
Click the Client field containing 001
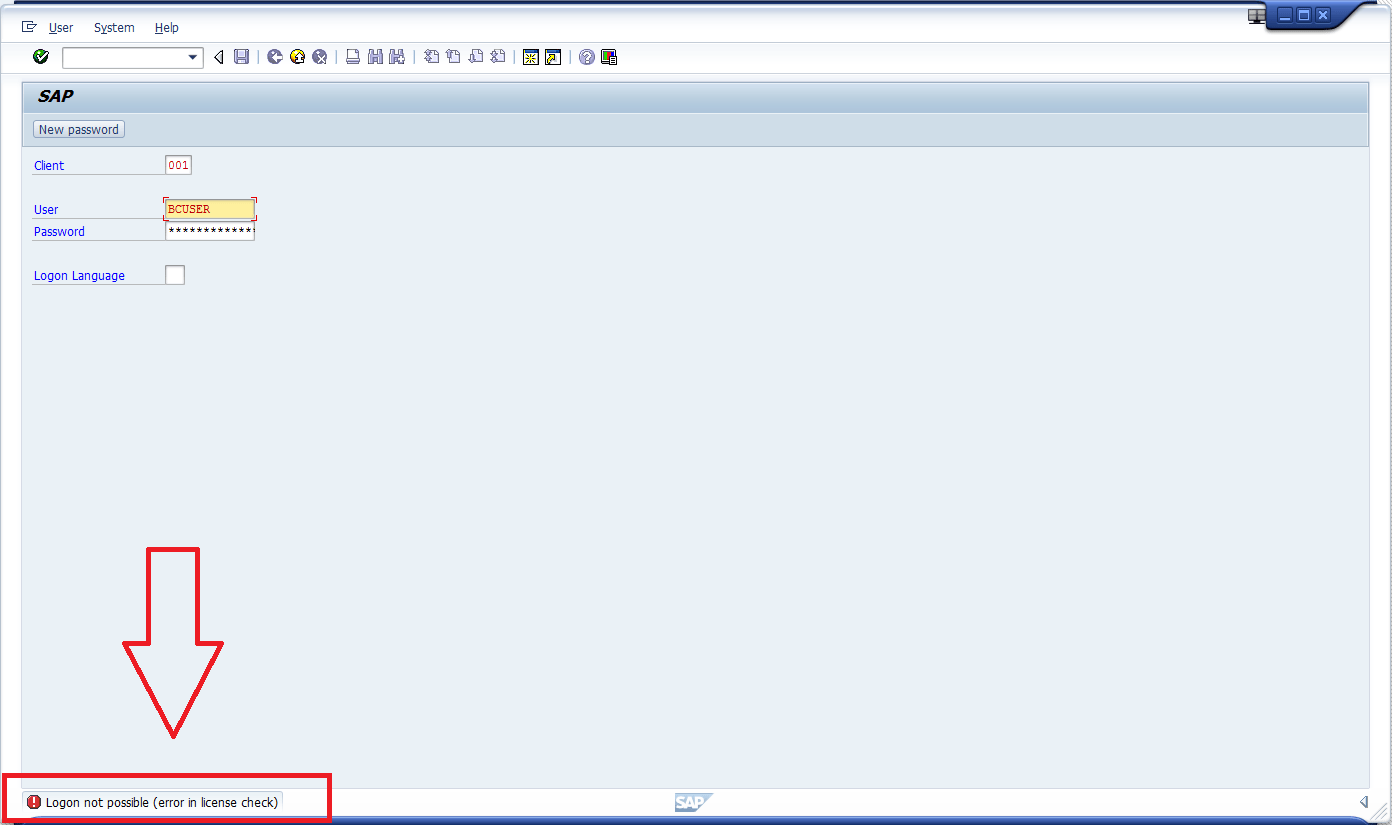(x=178, y=165)
